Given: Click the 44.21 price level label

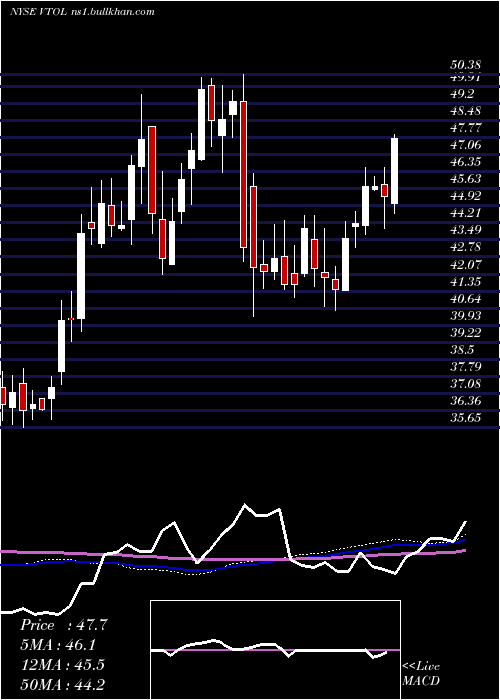Looking at the screenshot, I should pos(466,213).
